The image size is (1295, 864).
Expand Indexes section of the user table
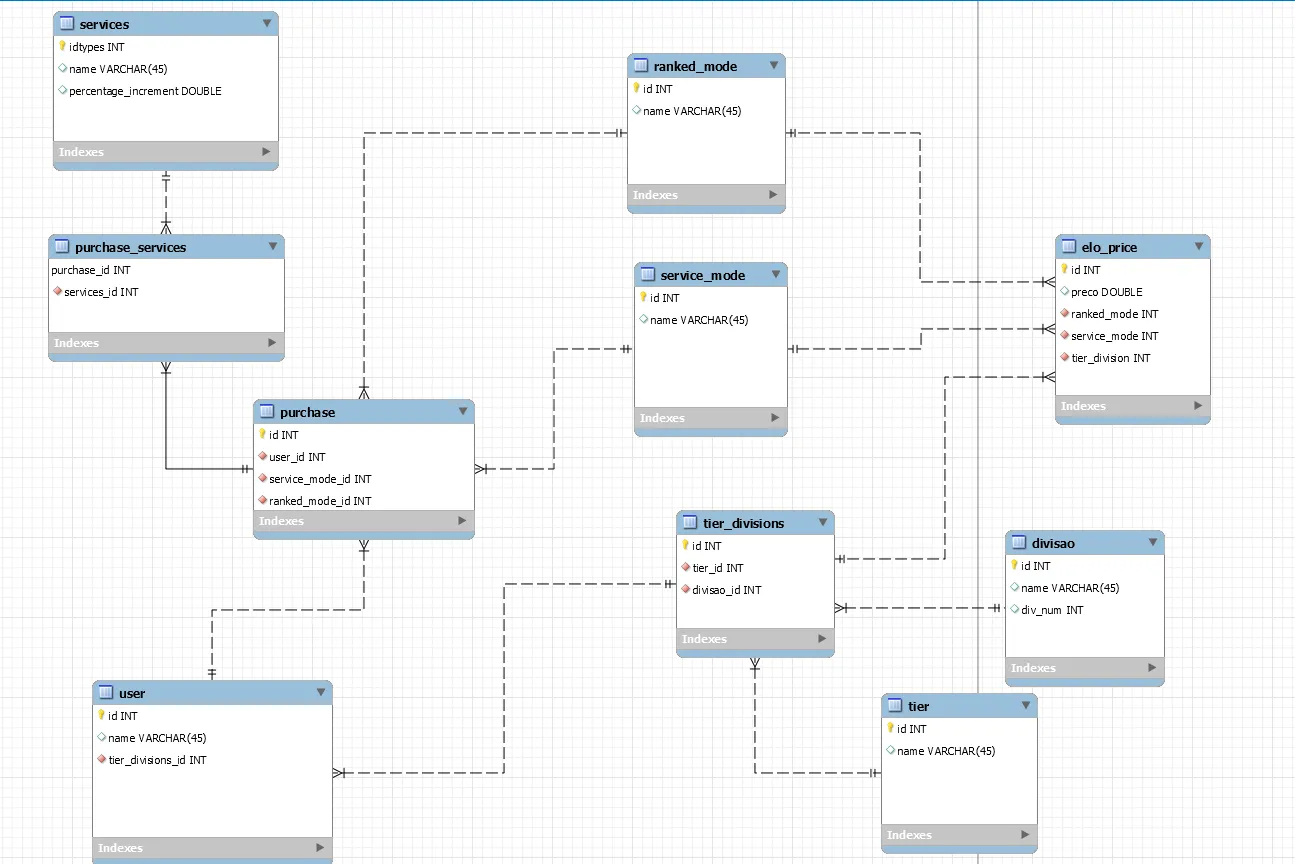[x=318, y=848]
